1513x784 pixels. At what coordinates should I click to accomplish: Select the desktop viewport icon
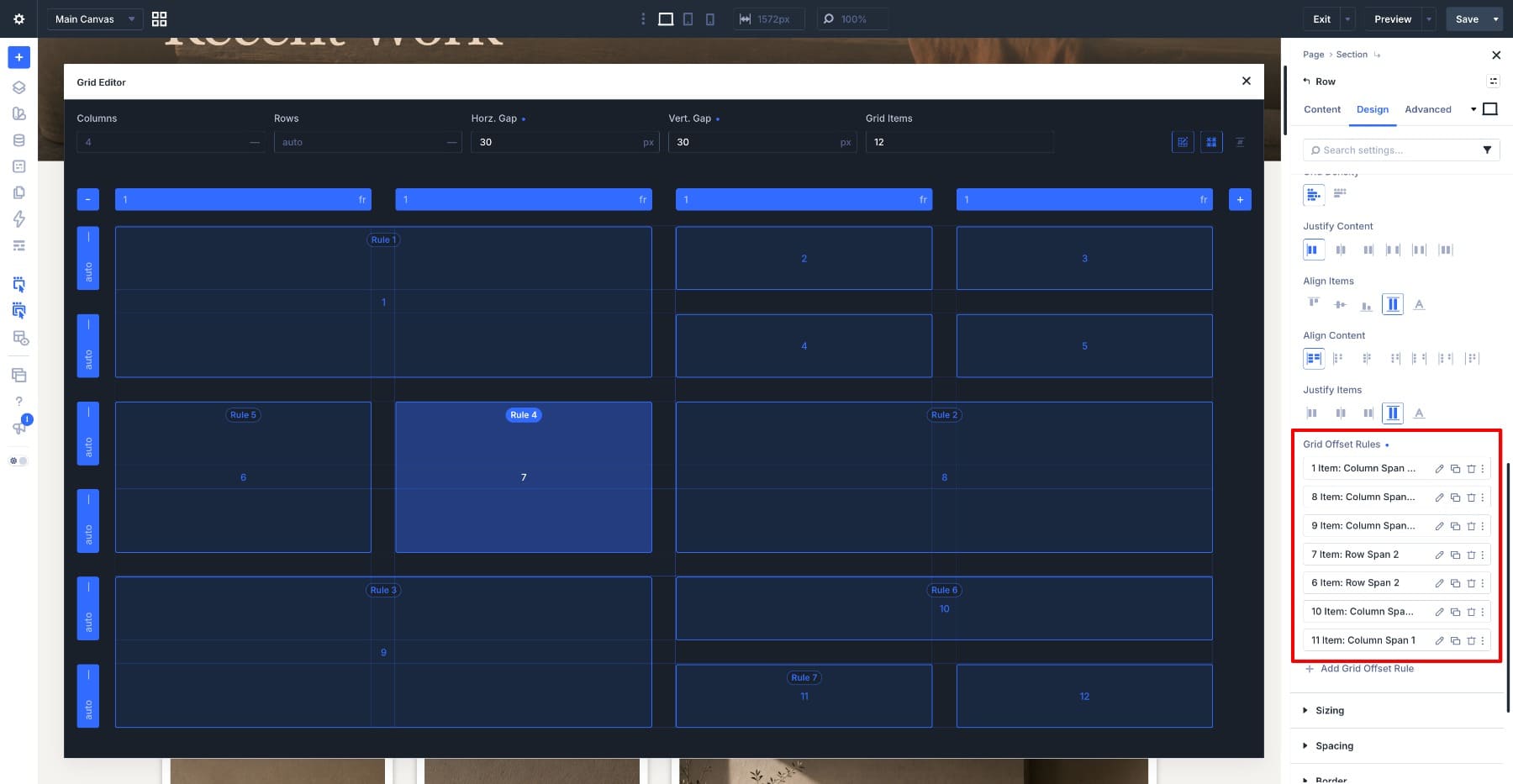[666, 18]
